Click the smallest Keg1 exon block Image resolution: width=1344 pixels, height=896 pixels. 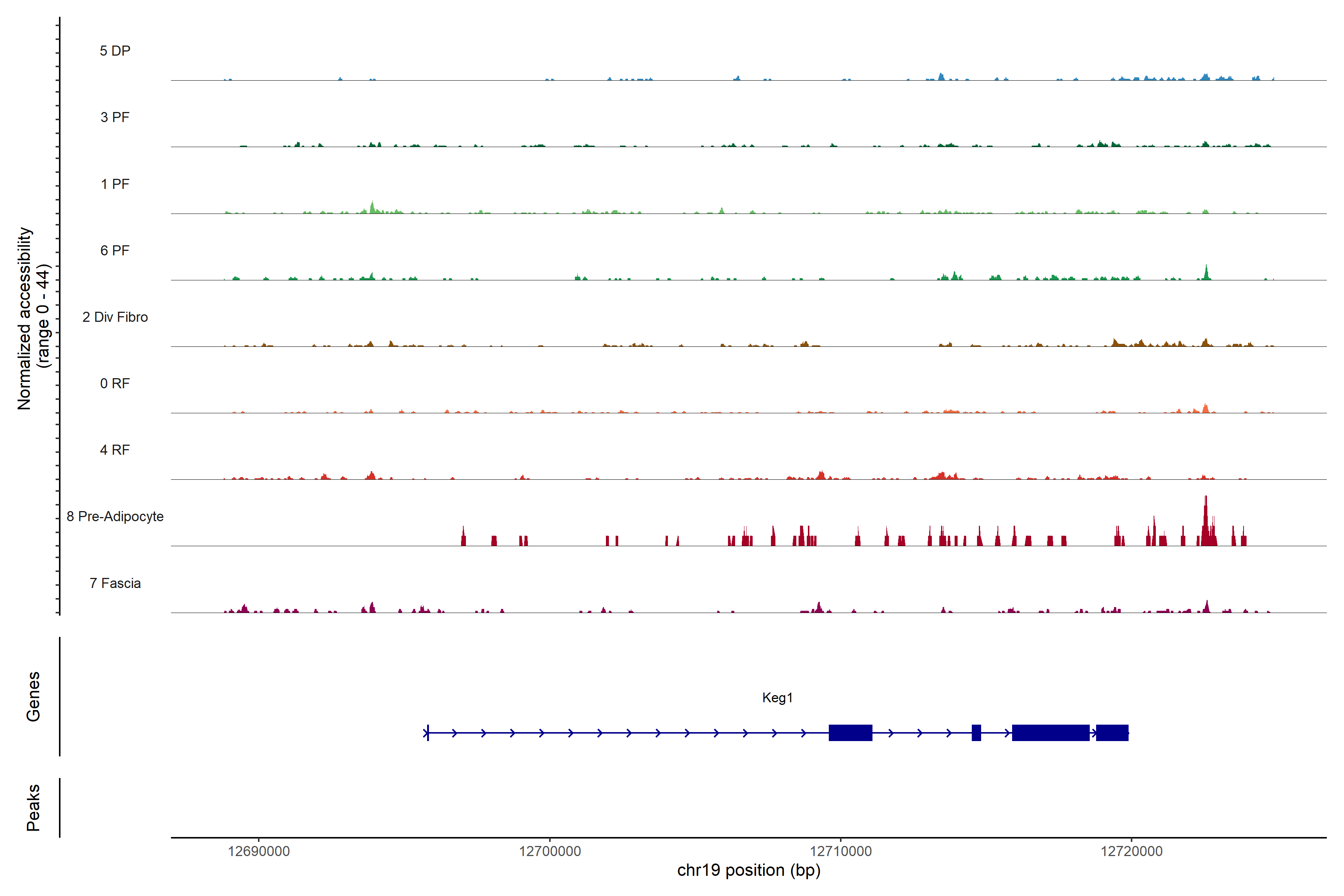tap(976, 732)
